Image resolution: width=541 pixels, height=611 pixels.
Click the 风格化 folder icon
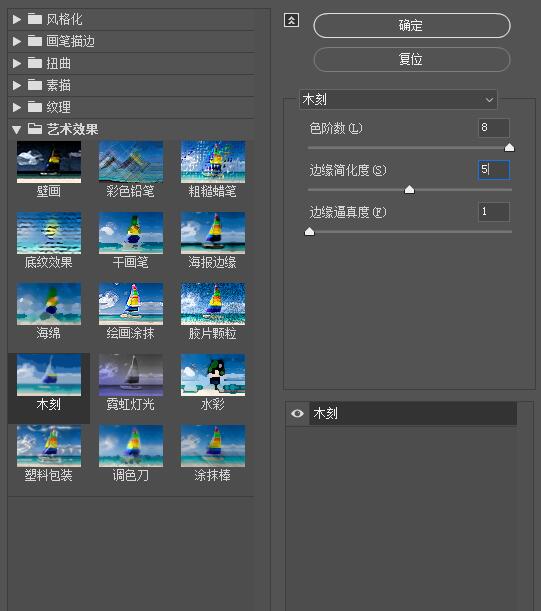(x=35, y=19)
